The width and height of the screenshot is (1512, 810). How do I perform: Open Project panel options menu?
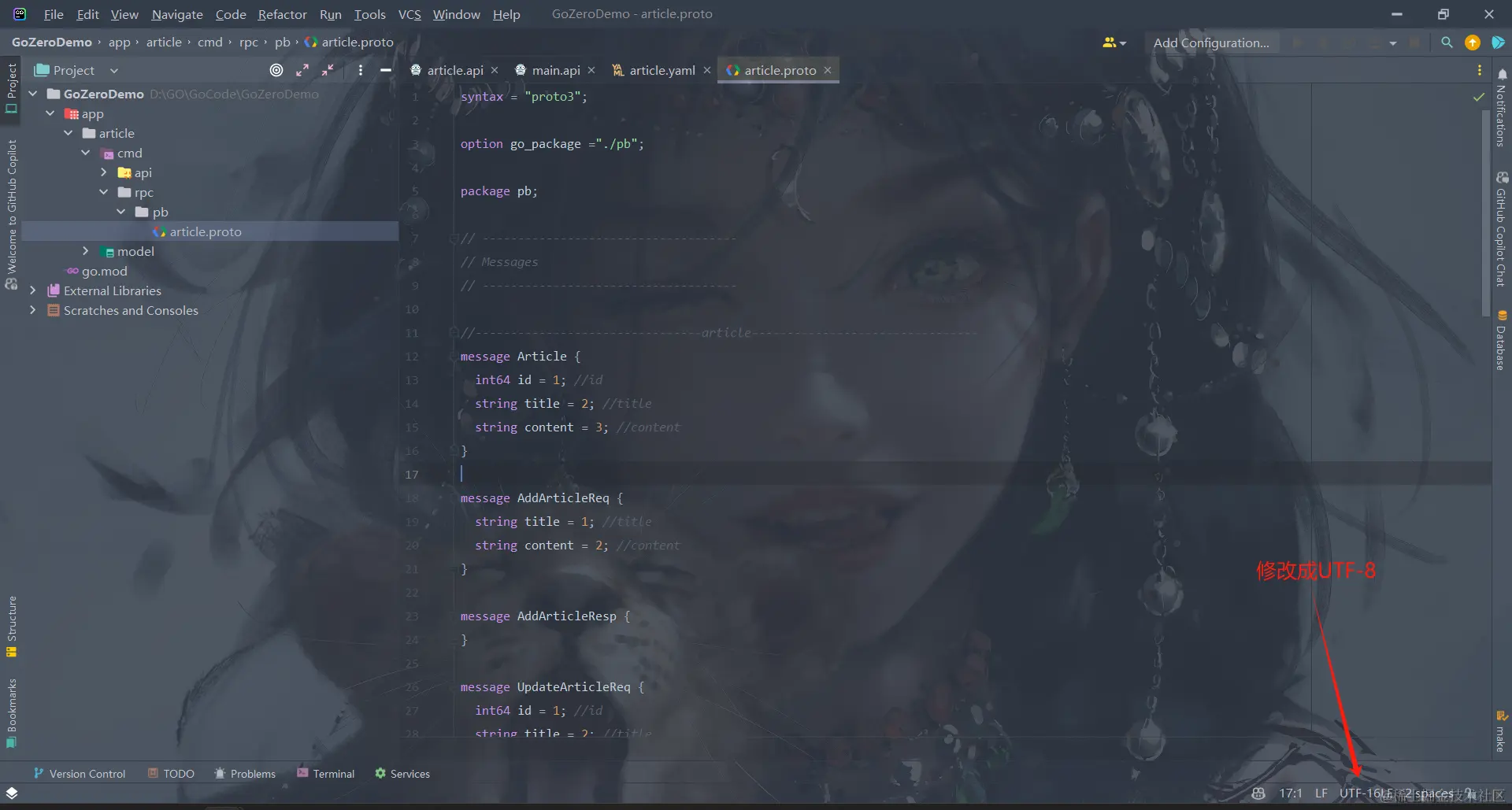pyautogui.click(x=360, y=70)
